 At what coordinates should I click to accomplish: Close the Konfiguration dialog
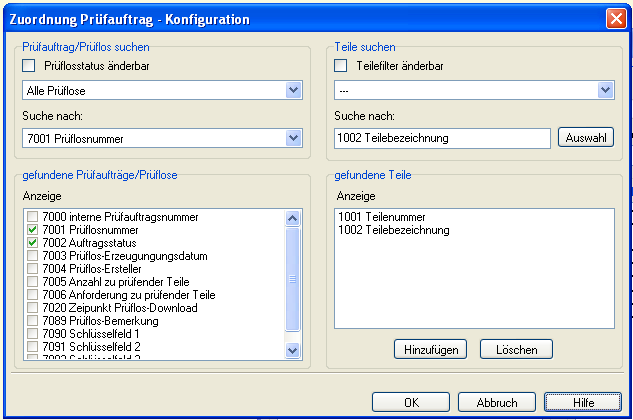(x=616, y=19)
